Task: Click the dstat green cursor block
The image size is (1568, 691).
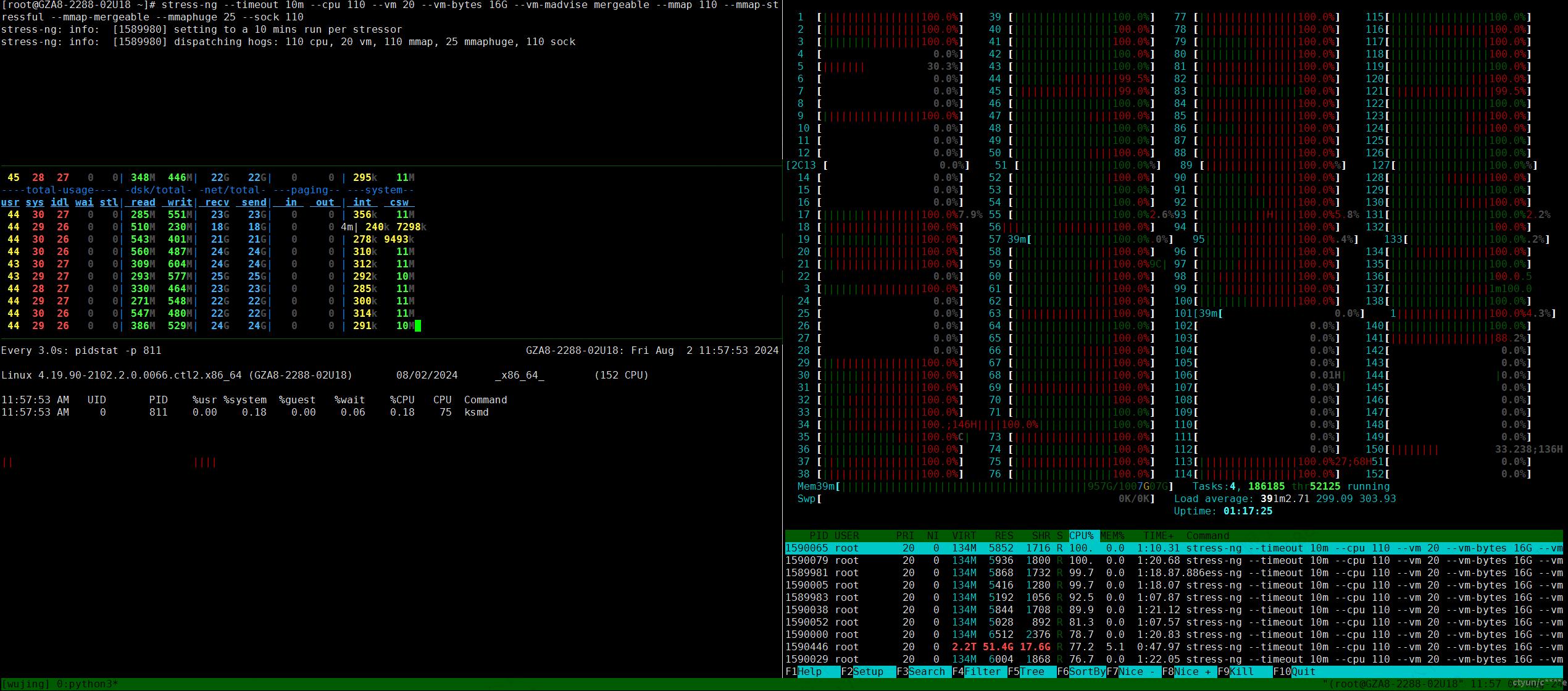Action: pos(418,325)
